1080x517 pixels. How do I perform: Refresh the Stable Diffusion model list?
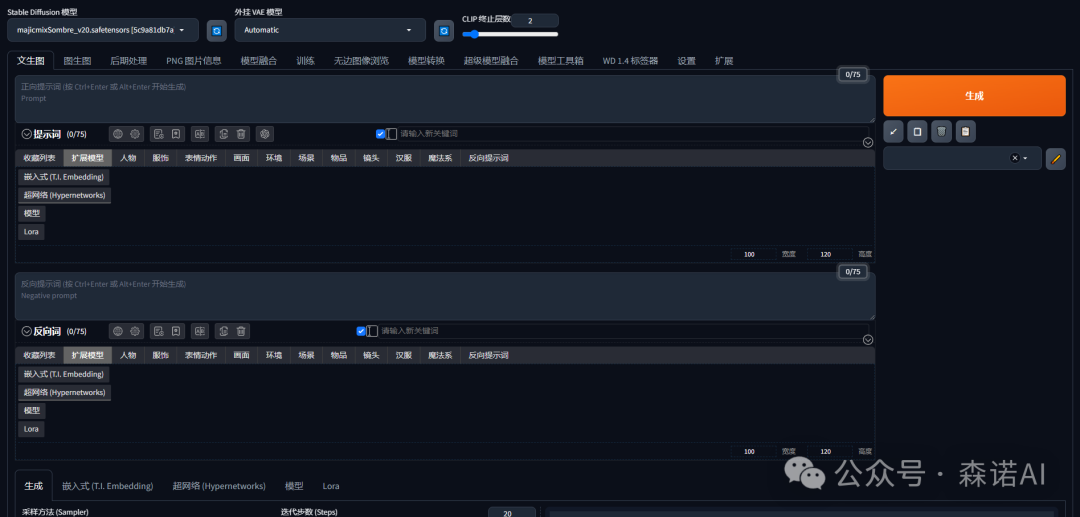pyautogui.click(x=217, y=30)
